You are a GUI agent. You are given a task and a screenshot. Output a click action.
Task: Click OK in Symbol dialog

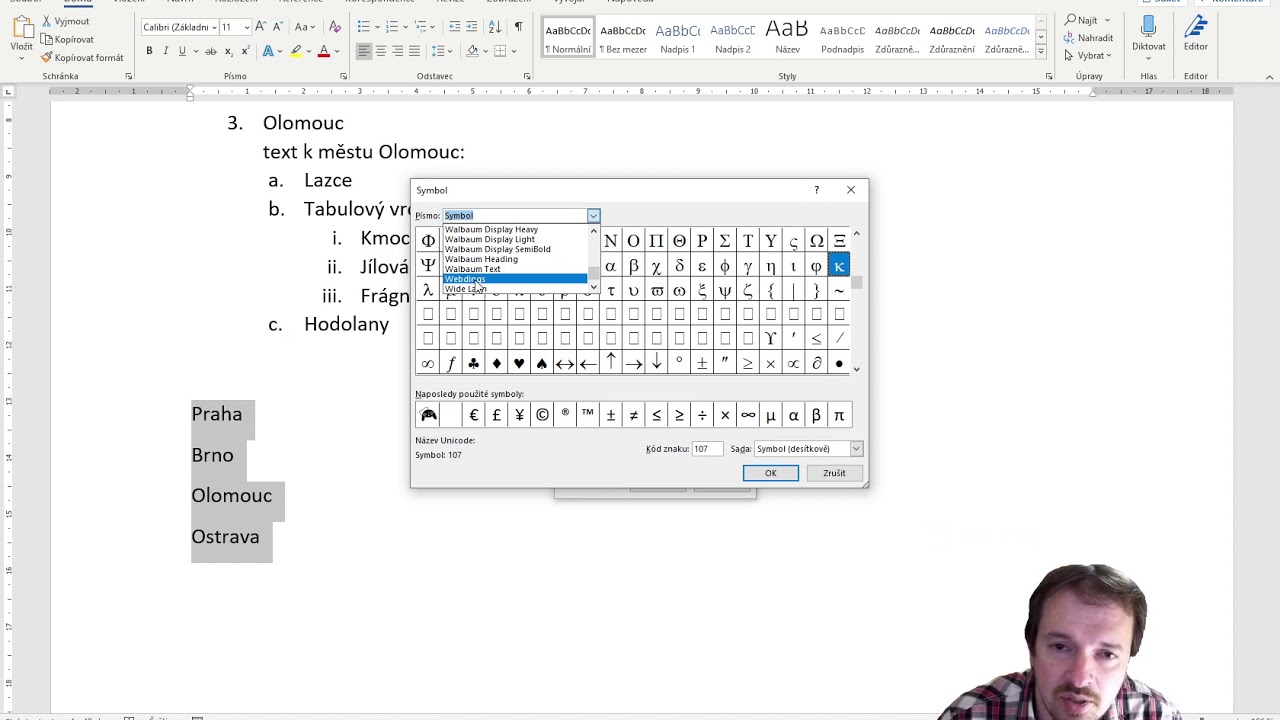coord(770,473)
